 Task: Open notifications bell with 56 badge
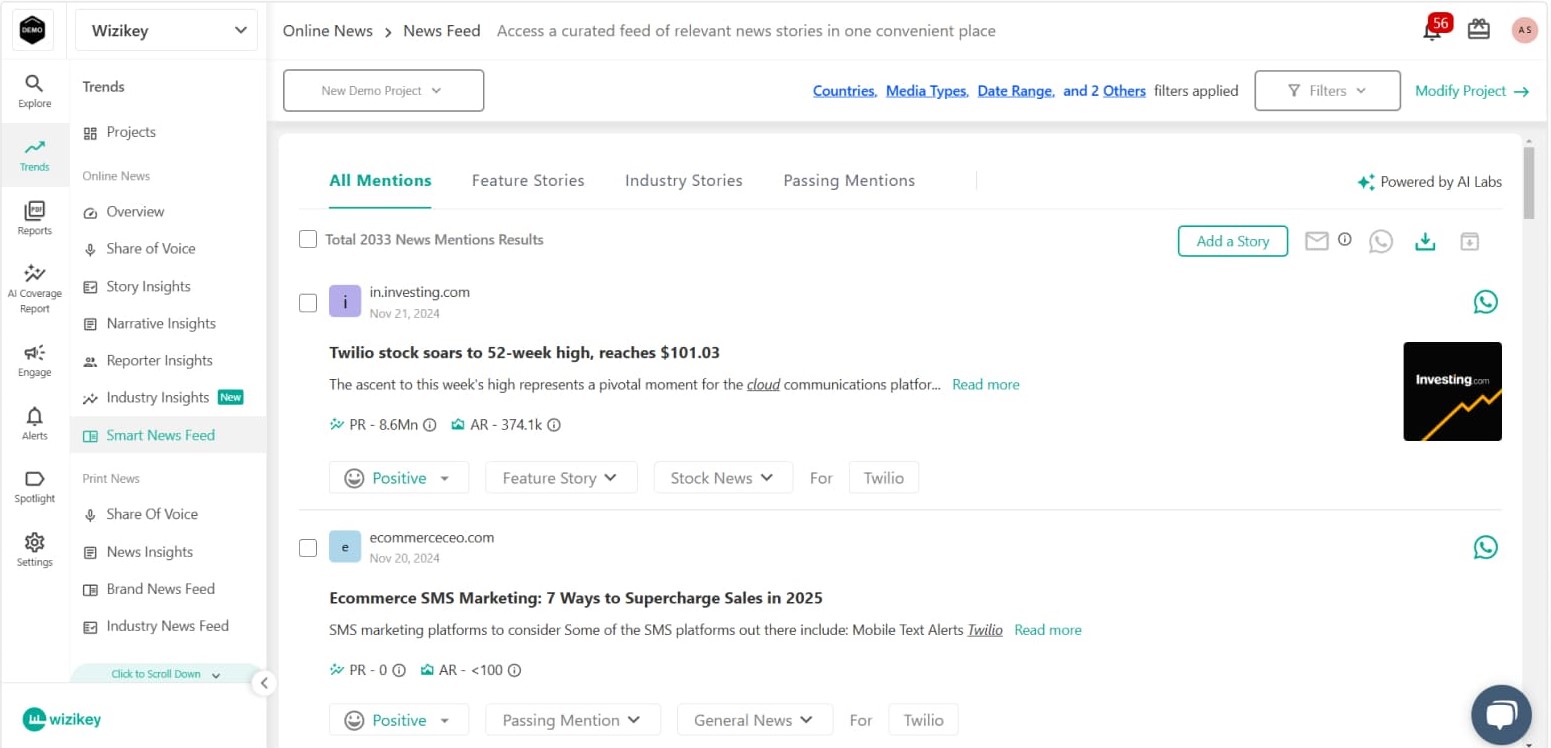[x=1434, y=28]
